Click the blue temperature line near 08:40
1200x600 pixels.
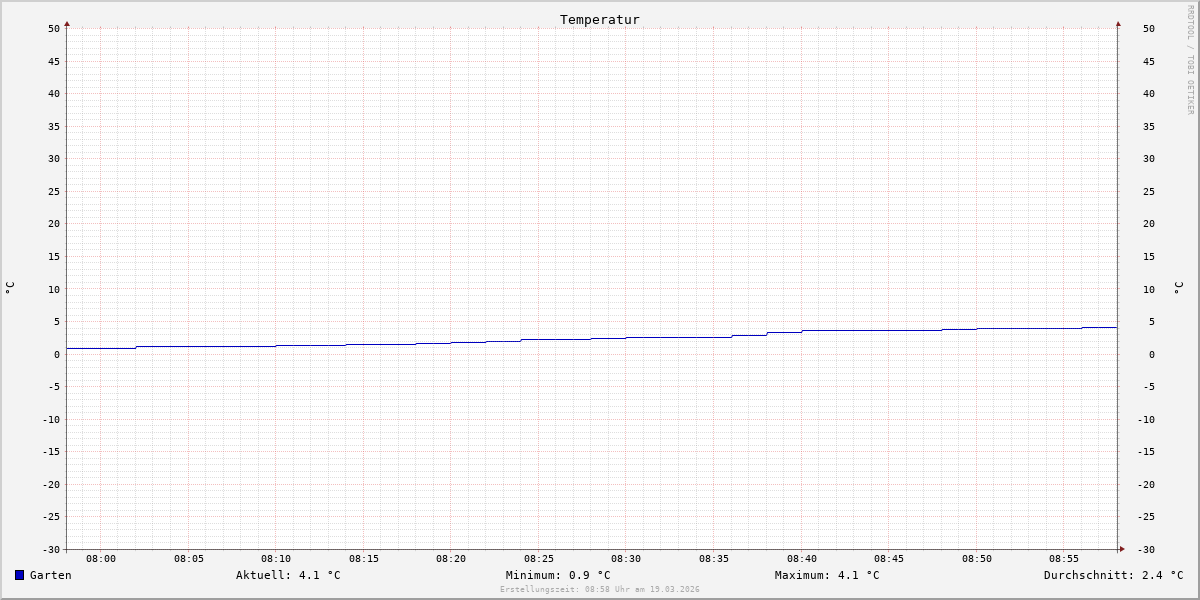[802, 331]
